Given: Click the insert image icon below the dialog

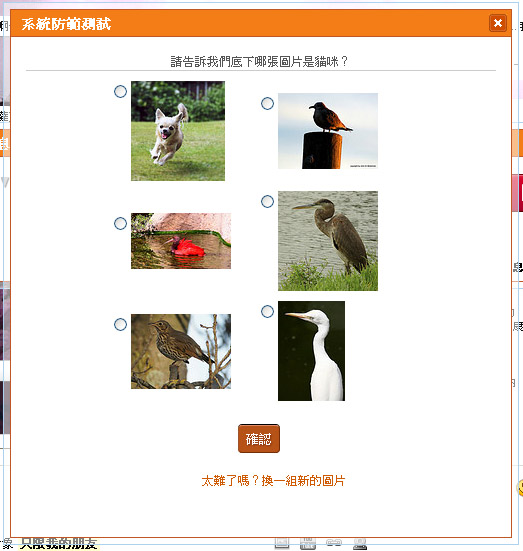Looking at the screenshot, I should 282,544.
